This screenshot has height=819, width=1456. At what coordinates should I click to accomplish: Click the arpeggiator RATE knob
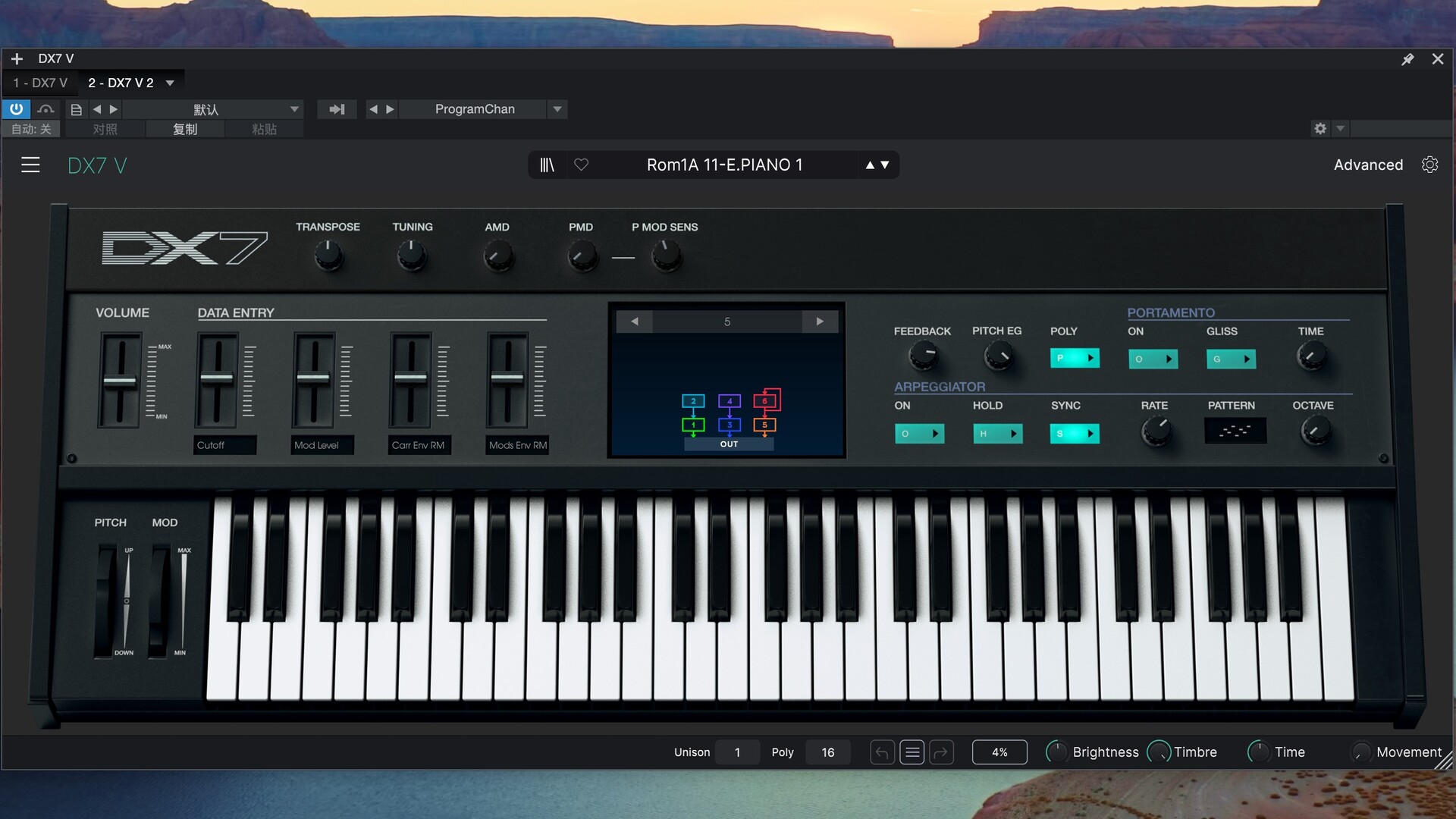1156,431
